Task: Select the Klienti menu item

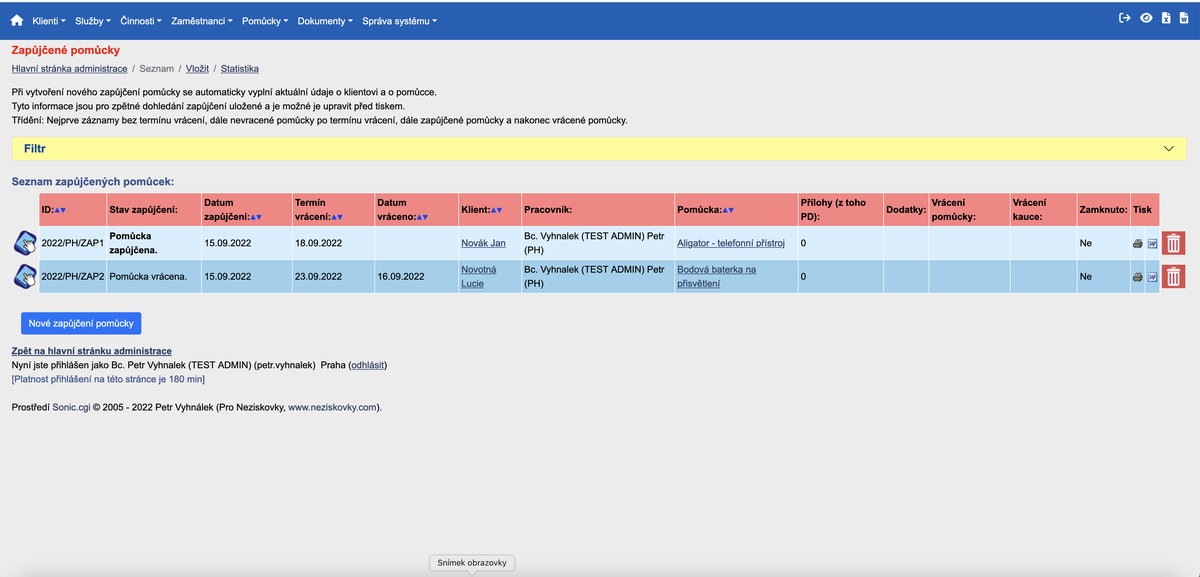Action: 48,20
